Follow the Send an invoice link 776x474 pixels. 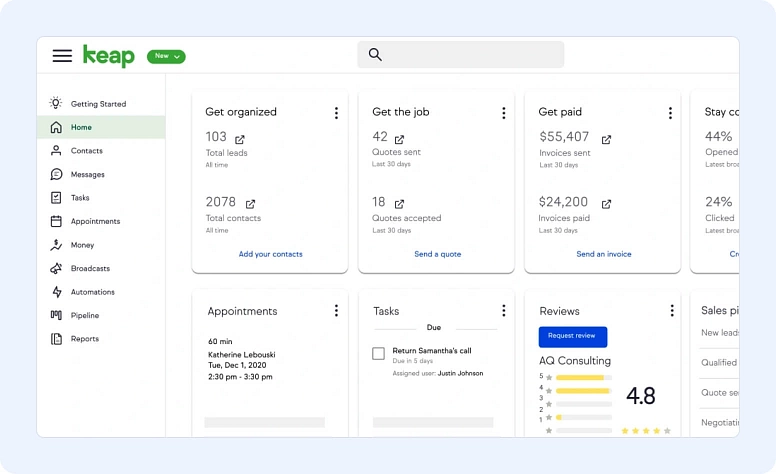pos(604,254)
